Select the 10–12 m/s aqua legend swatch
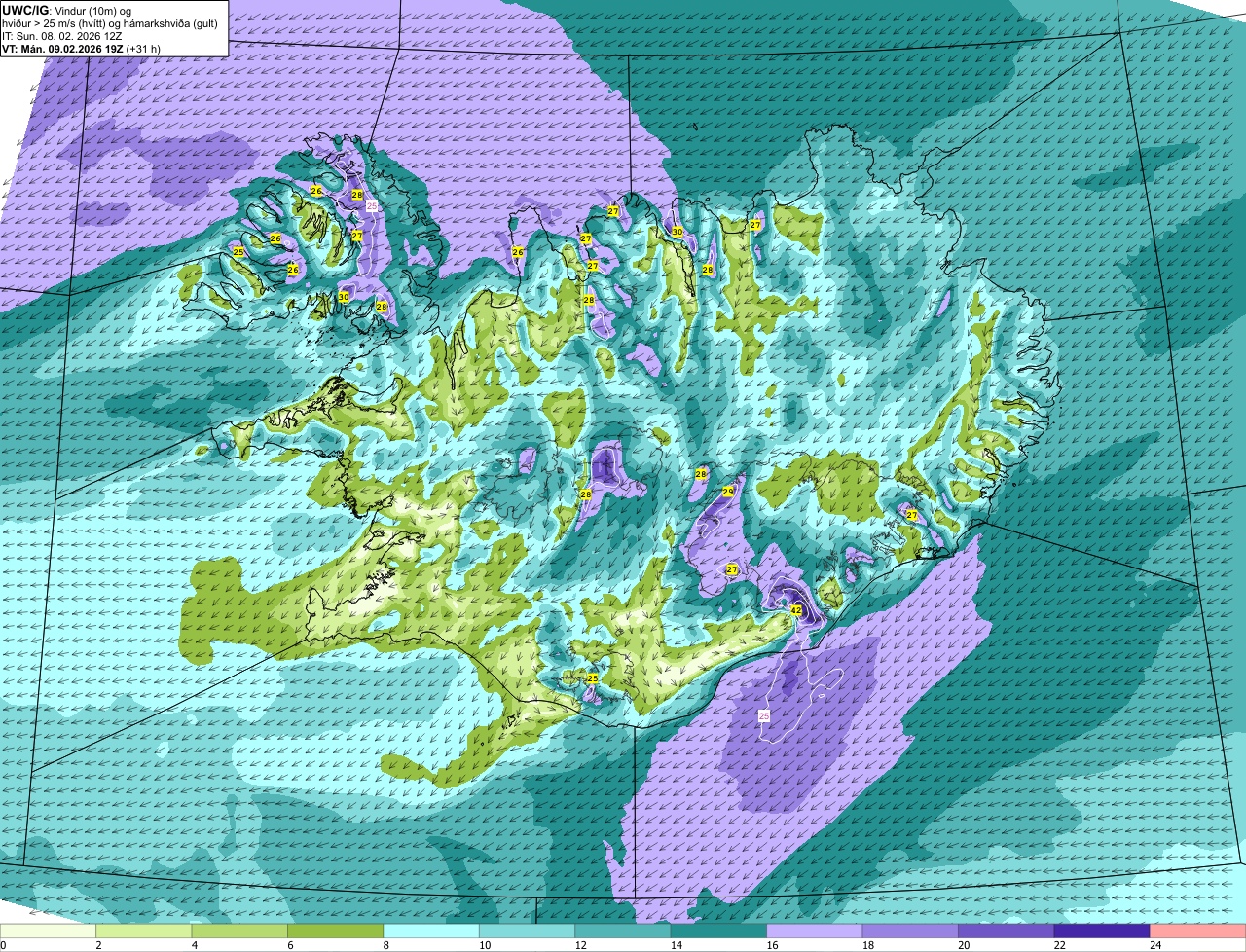Screen dimensions: 1246x952 tap(528, 932)
